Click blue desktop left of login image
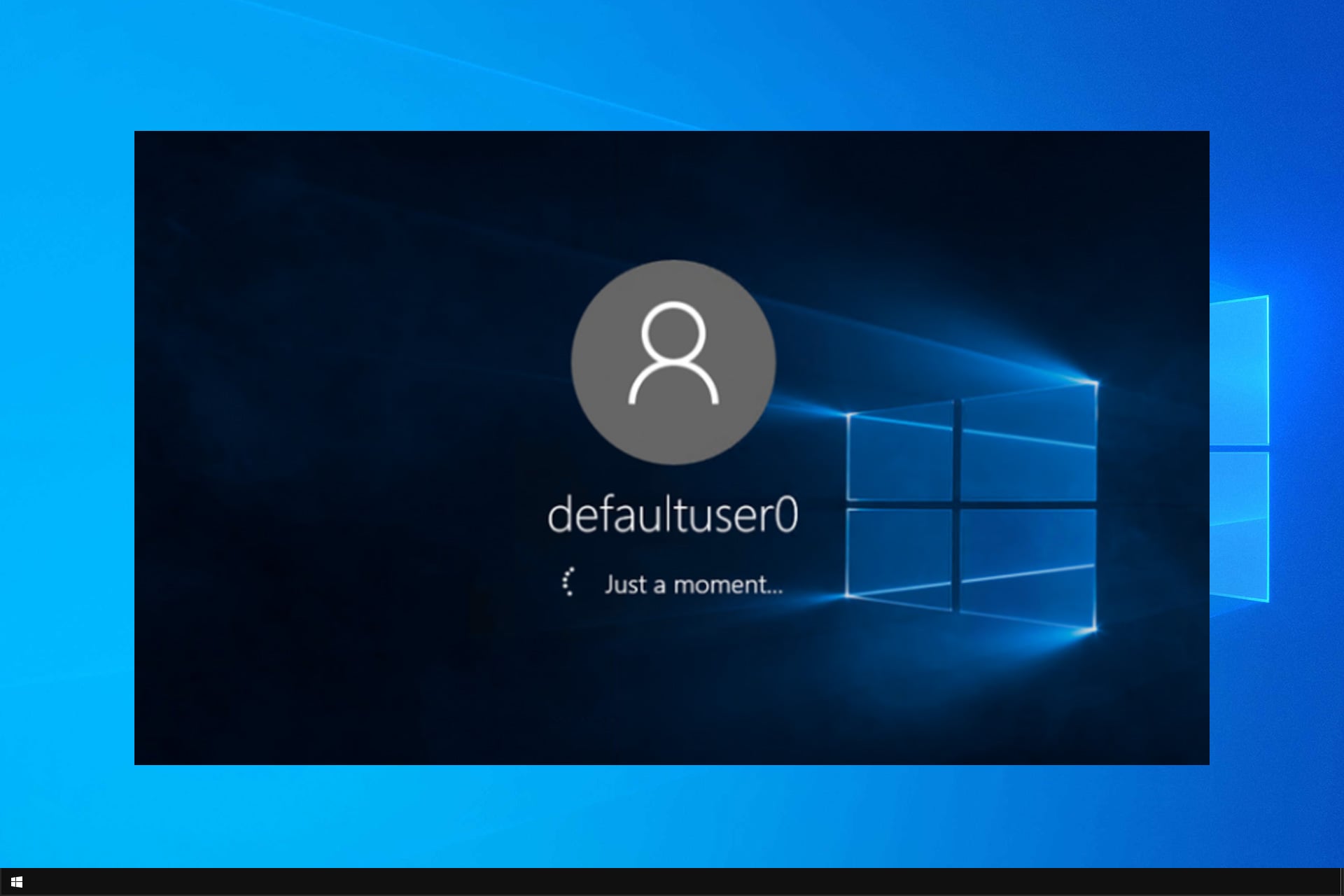Viewport: 1344px width, 896px height. pos(66,448)
